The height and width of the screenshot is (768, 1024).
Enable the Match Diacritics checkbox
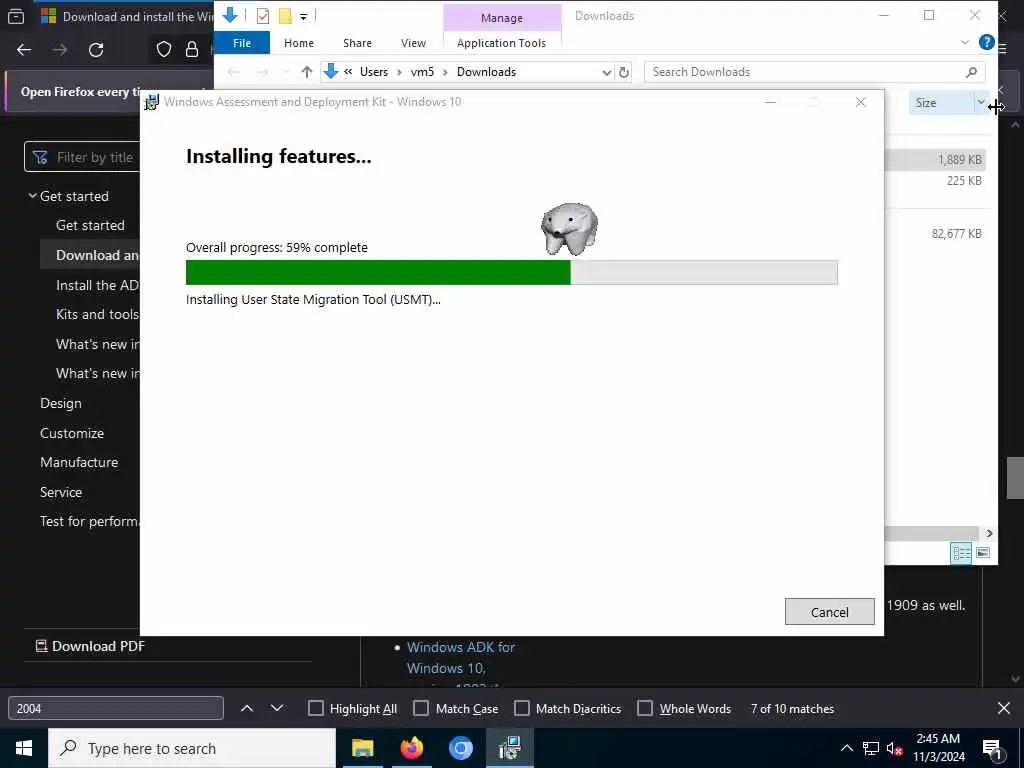[522, 709]
